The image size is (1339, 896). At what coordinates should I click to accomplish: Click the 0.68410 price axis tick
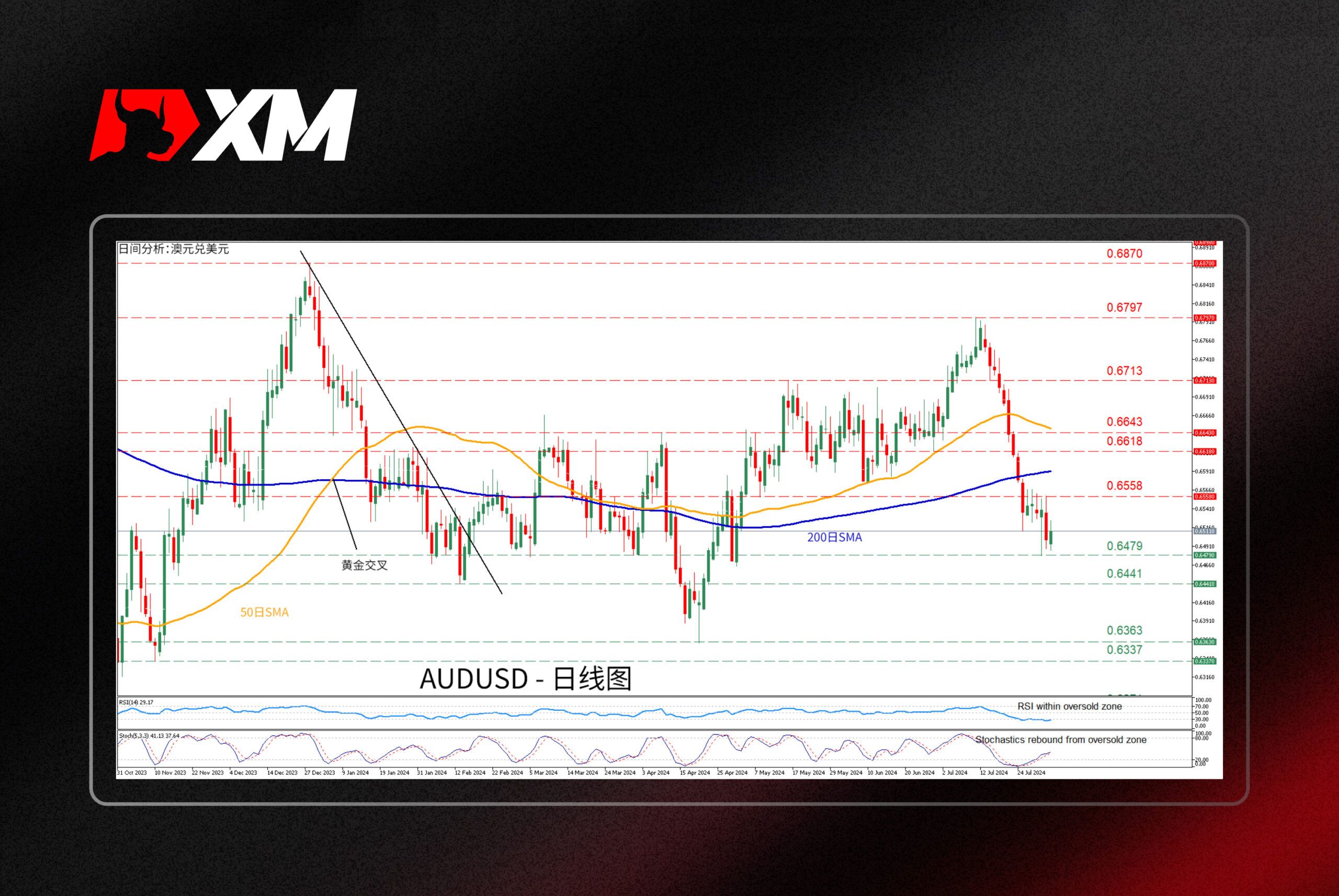[1205, 285]
